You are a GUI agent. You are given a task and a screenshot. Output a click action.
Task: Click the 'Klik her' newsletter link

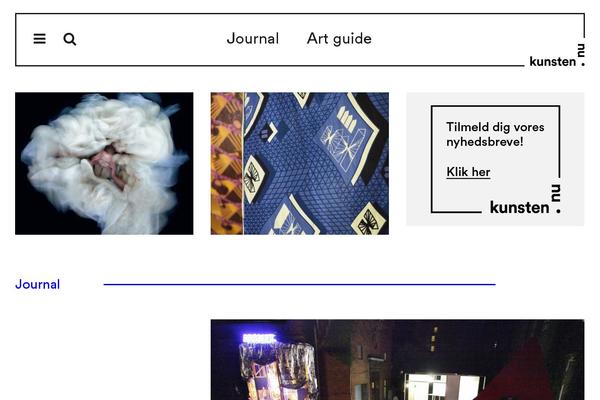point(468,172)
